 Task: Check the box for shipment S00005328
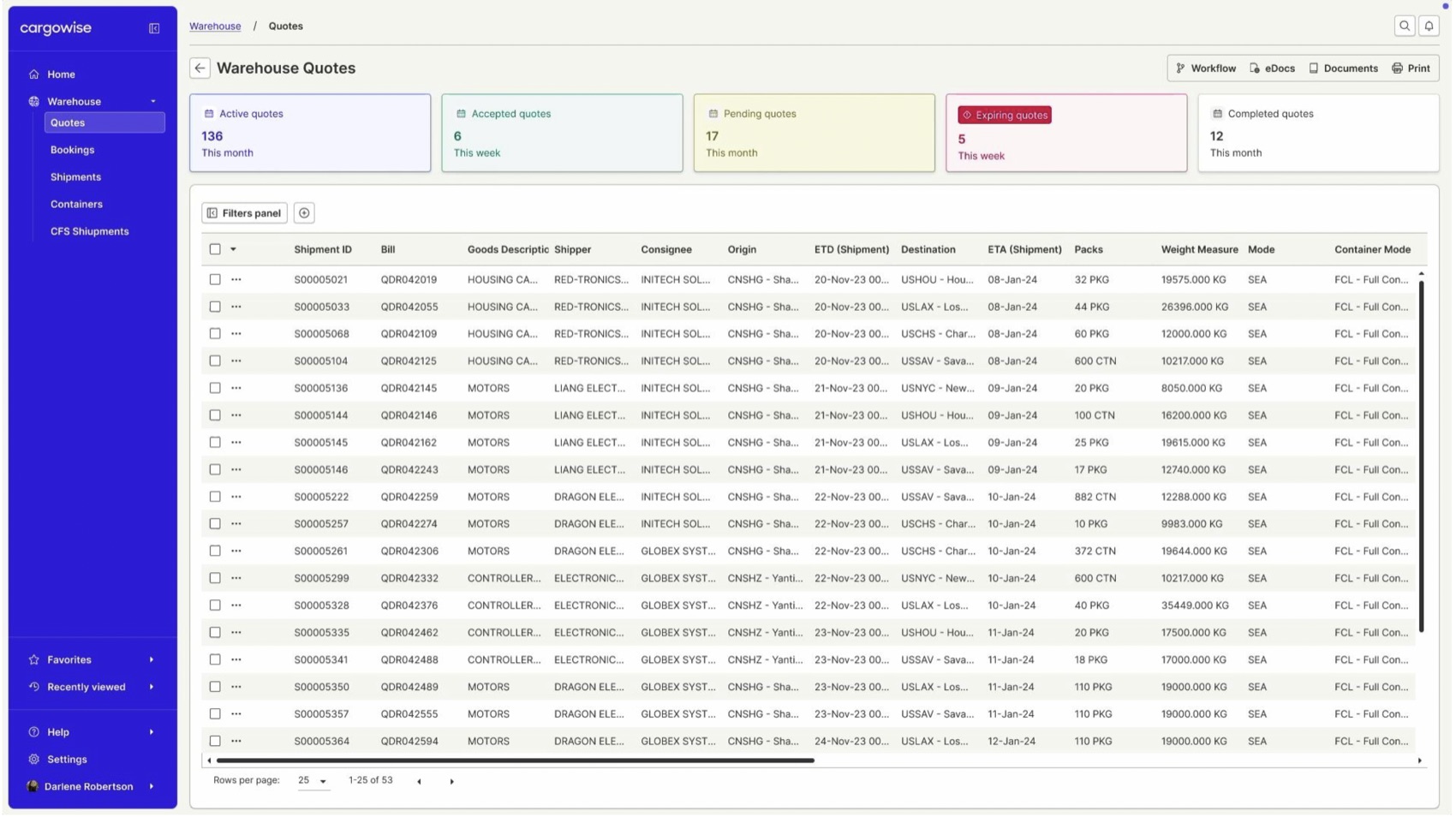coord(215,605)
